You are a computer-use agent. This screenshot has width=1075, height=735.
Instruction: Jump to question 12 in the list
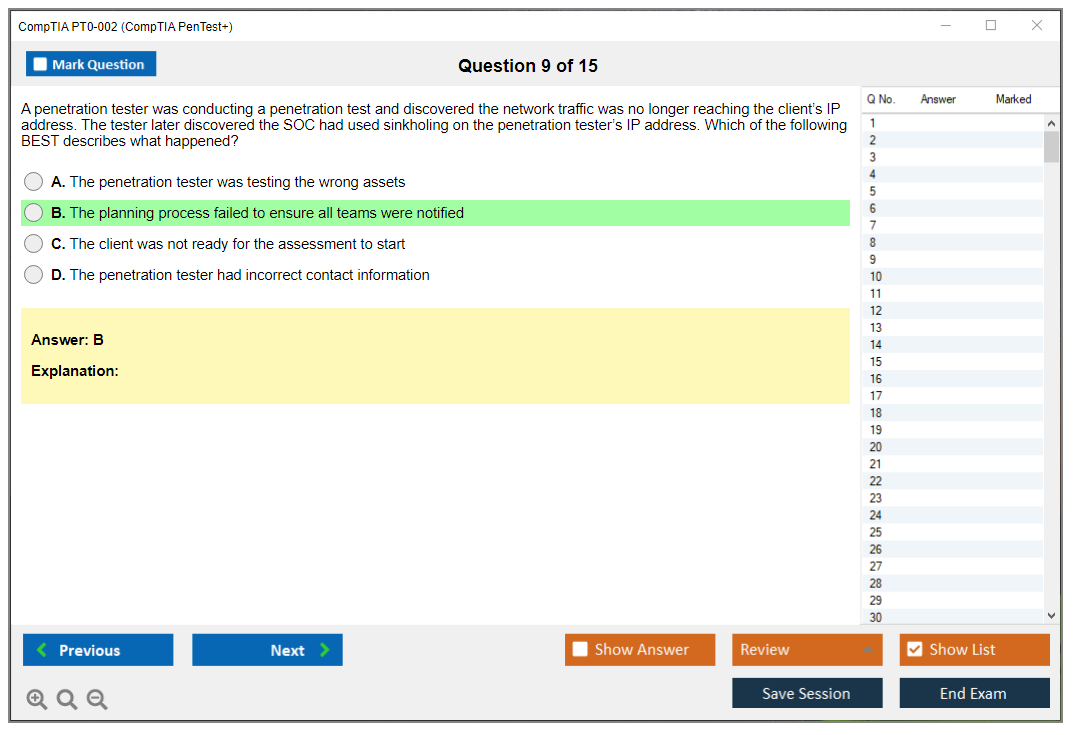876,311
